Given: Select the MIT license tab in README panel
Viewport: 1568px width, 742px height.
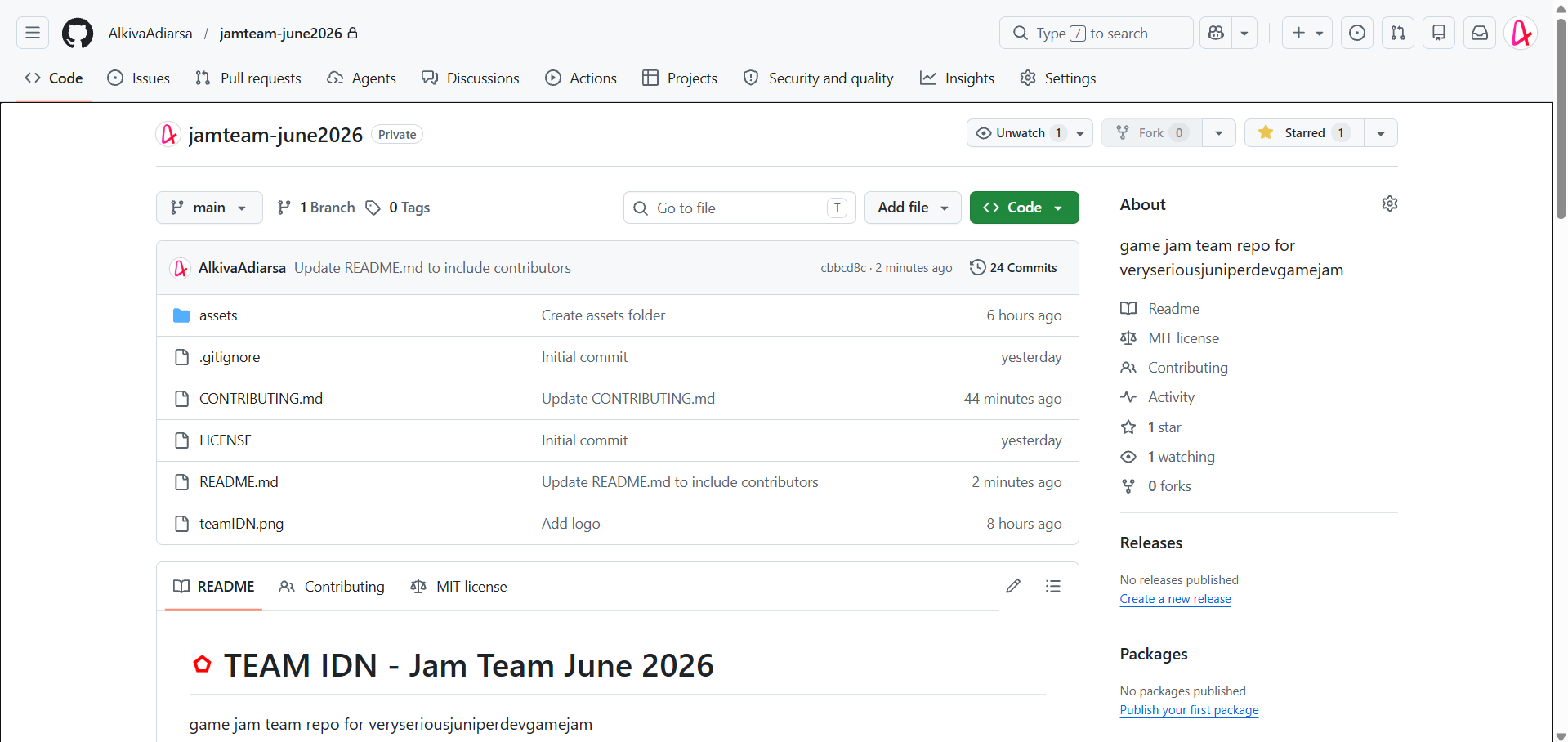Looking at the screenshot, I should coord(458,587).
